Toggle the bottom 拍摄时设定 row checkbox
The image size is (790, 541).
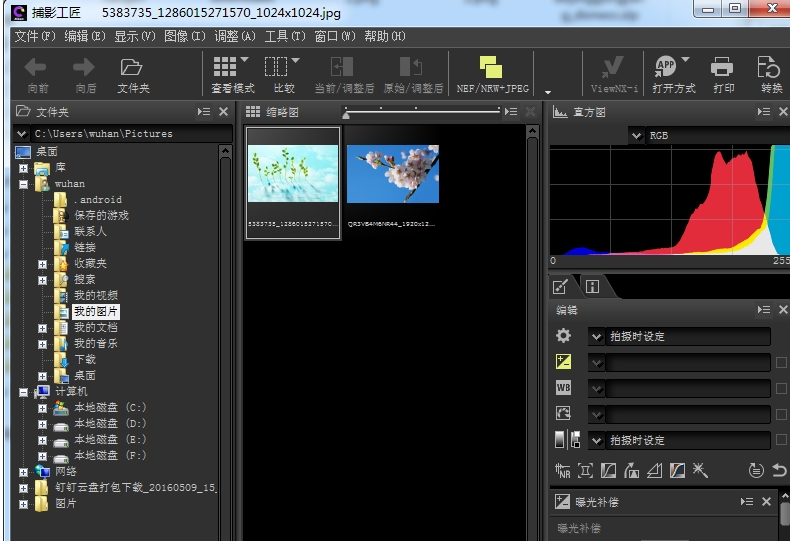781,440
